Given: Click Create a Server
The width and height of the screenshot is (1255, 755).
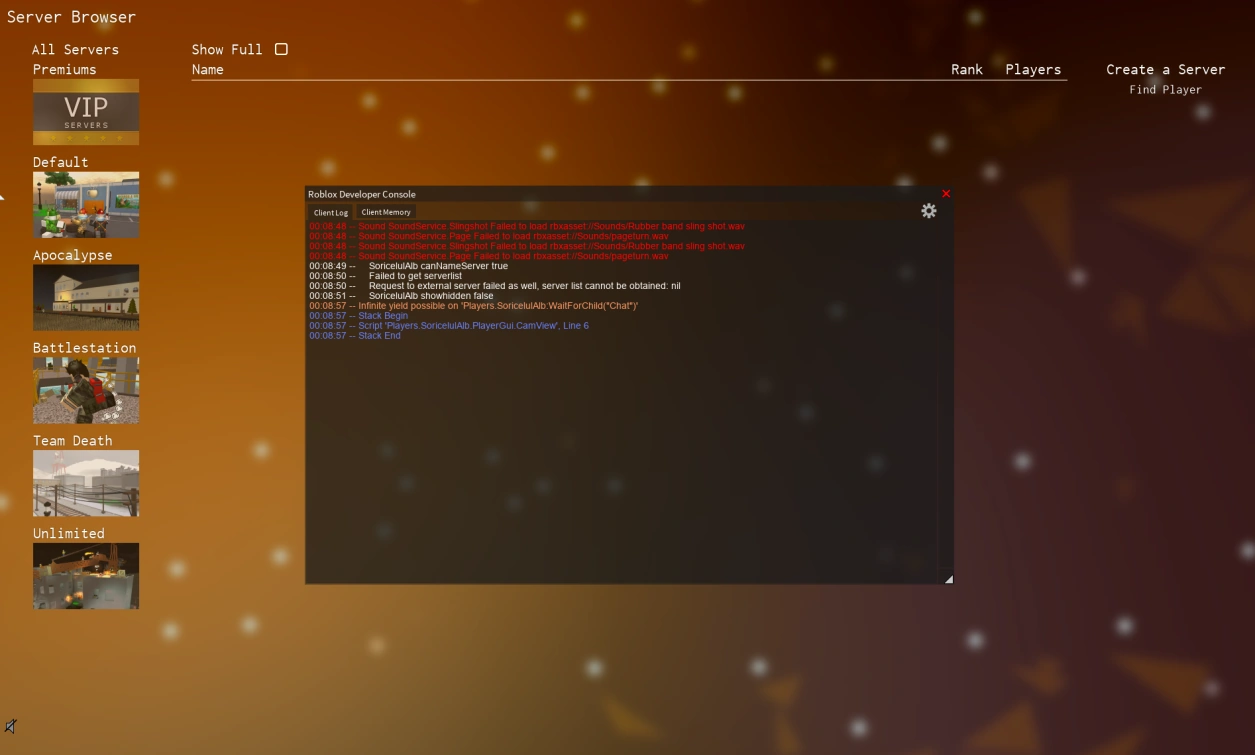Looking at the screenshot, I should 1165,69.
